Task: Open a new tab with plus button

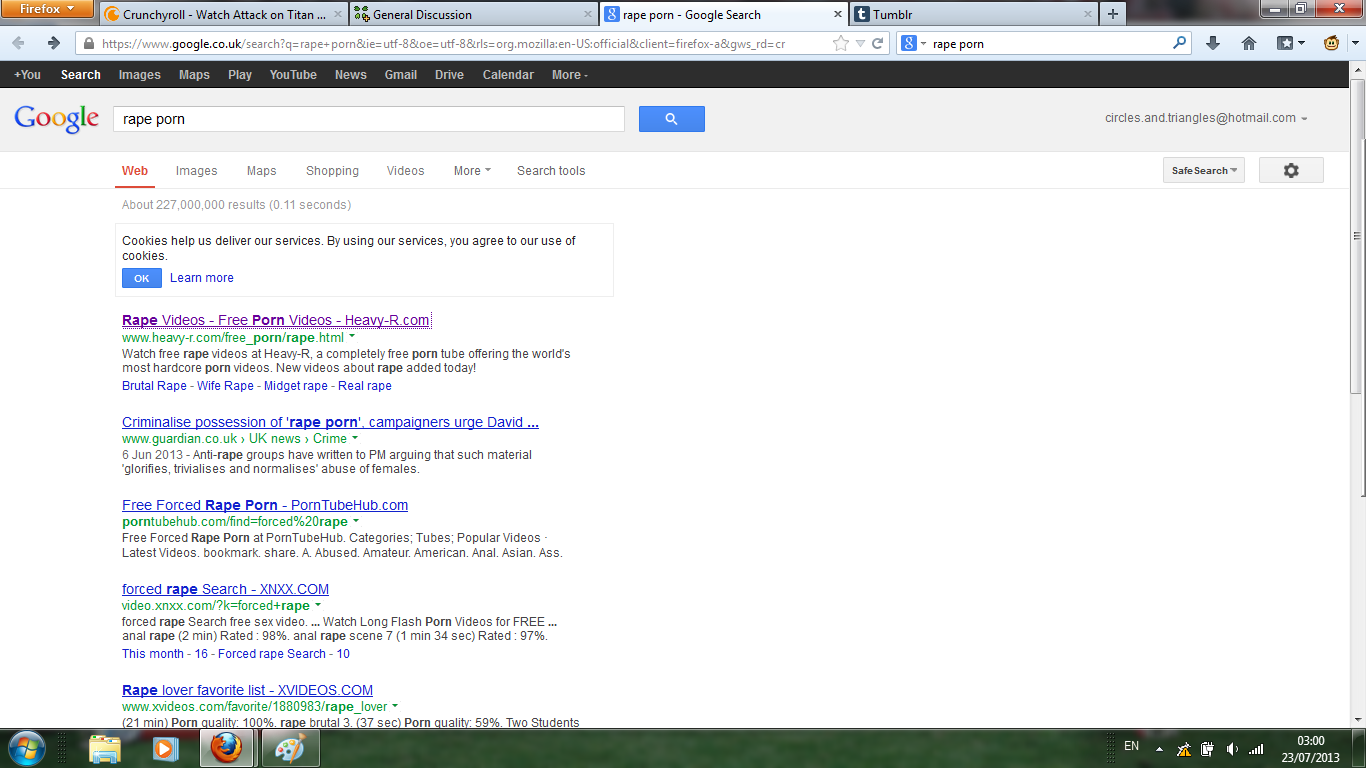Action: [1112, 14]
